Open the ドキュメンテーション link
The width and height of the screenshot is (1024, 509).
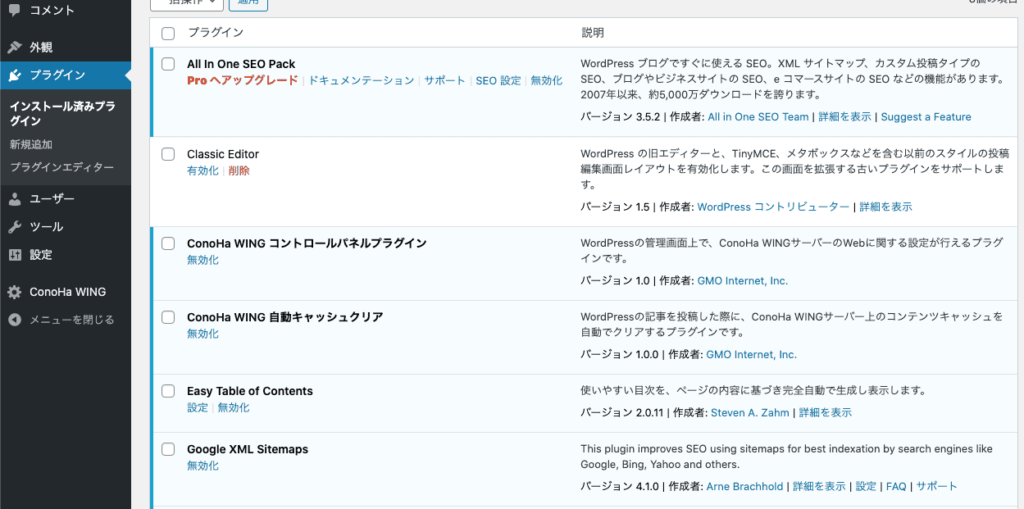pyautogui.click(x=361, y=80)
